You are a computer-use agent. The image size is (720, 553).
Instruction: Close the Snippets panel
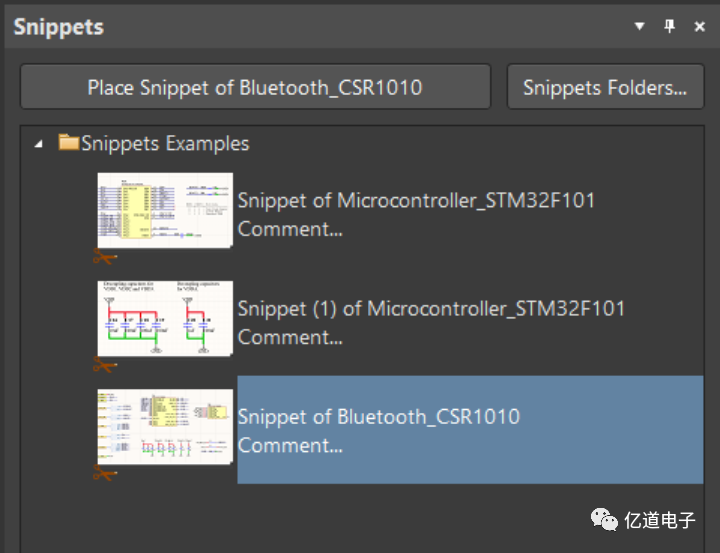pos(700,27)
